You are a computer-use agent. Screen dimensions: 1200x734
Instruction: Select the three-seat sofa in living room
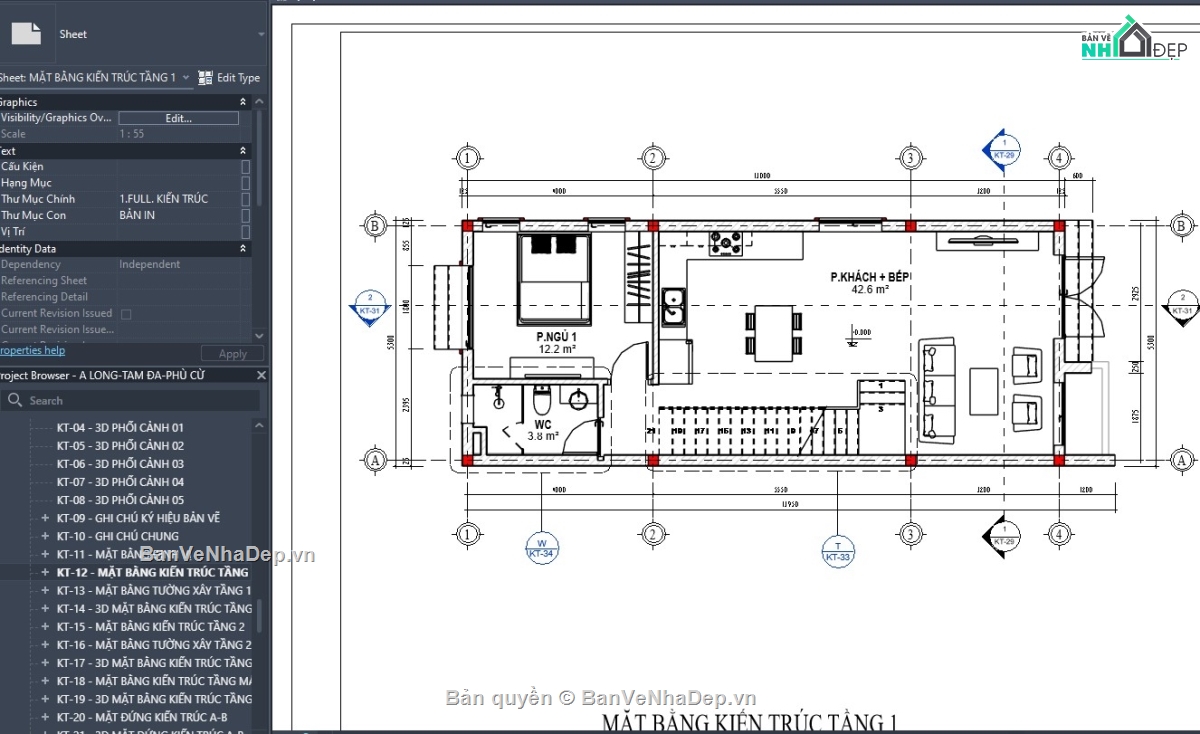coord(938,390)
